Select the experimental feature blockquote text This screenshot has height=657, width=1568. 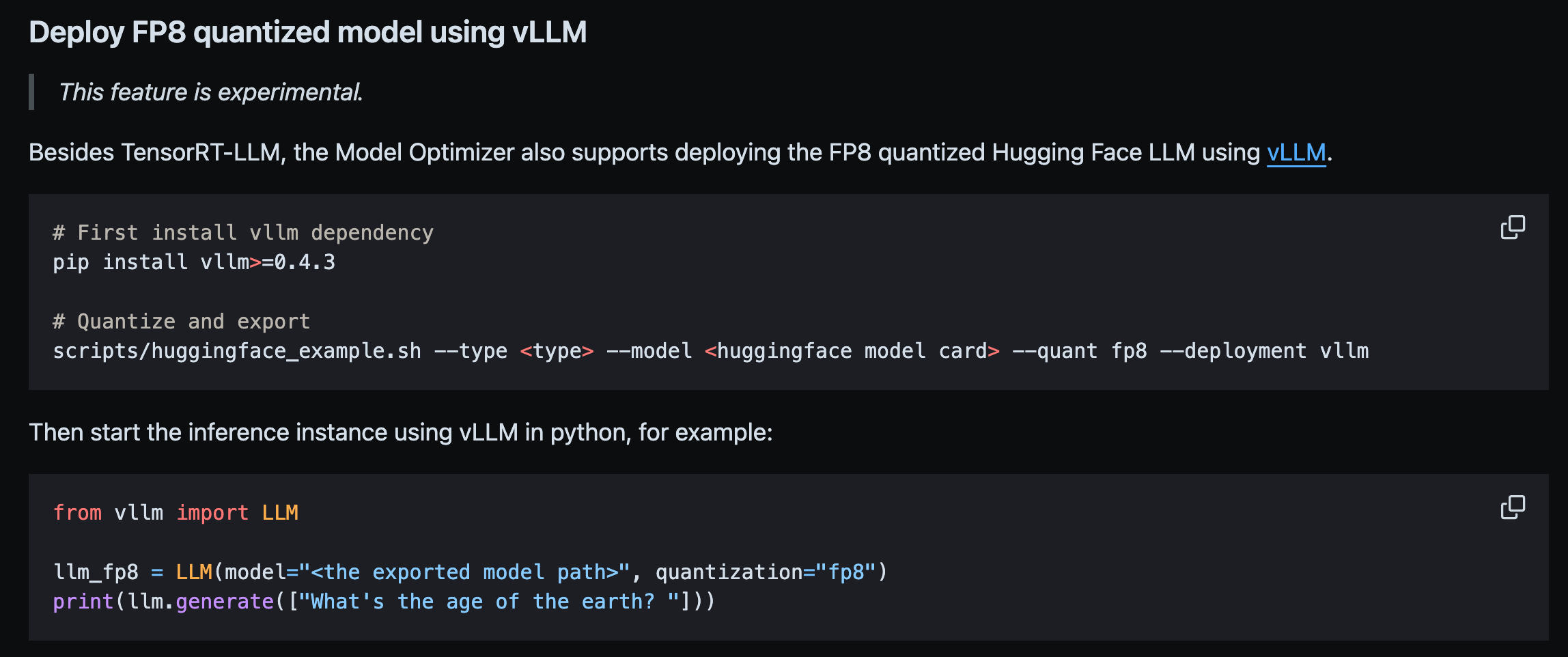[210, 91]
